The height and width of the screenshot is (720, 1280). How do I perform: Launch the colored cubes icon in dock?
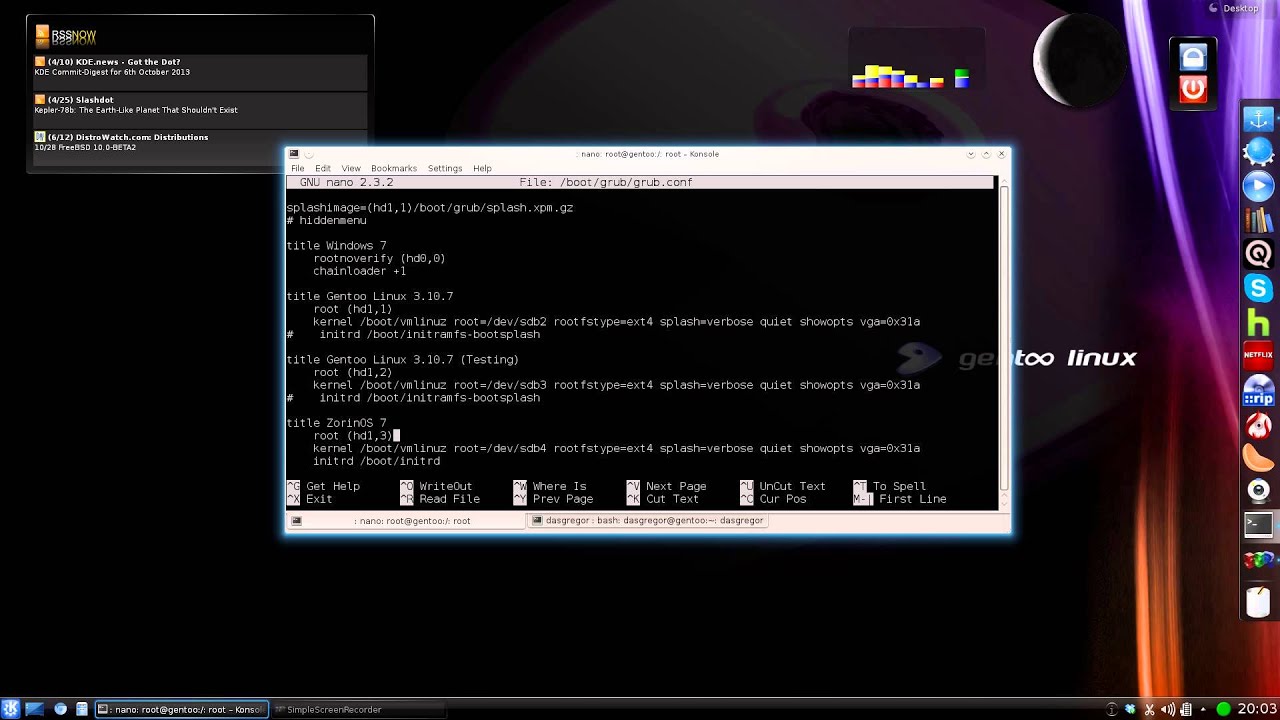pos(1259,559)
